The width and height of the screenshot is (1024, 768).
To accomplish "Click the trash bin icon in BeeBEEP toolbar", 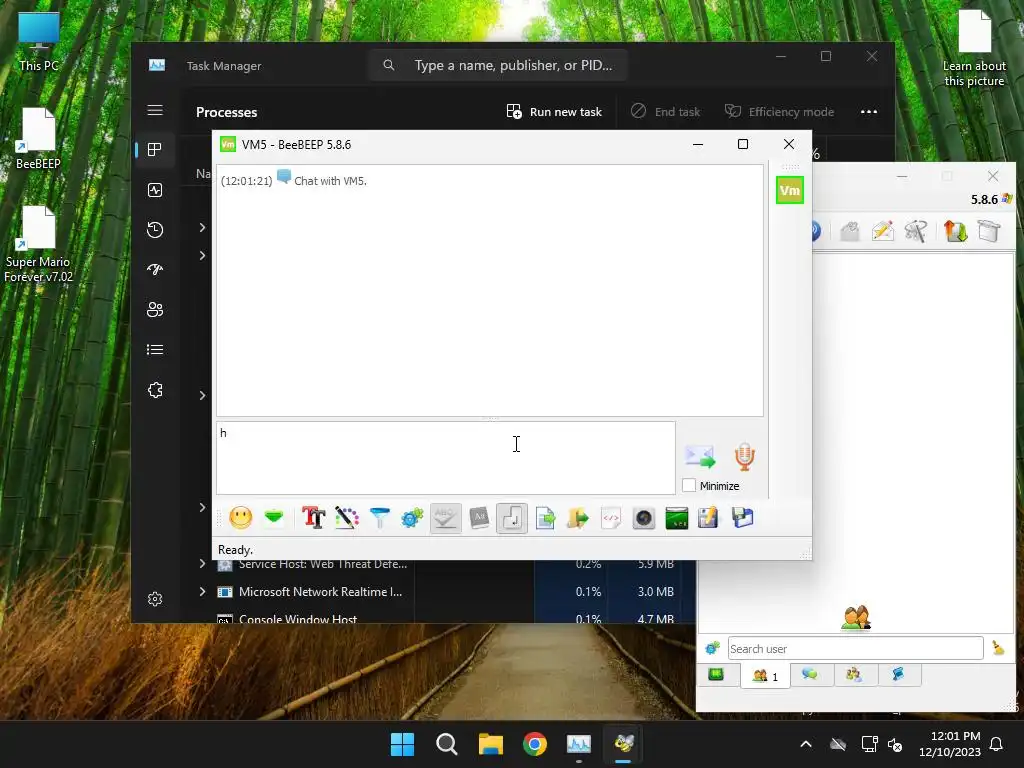I will point(989,231).
